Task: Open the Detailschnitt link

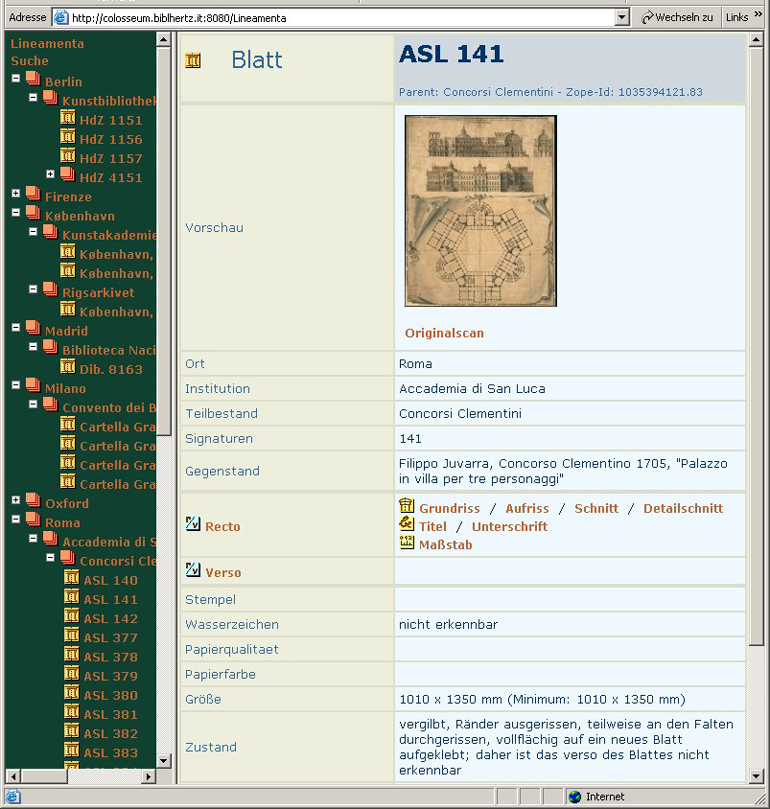Action: (x=682, y=508)
